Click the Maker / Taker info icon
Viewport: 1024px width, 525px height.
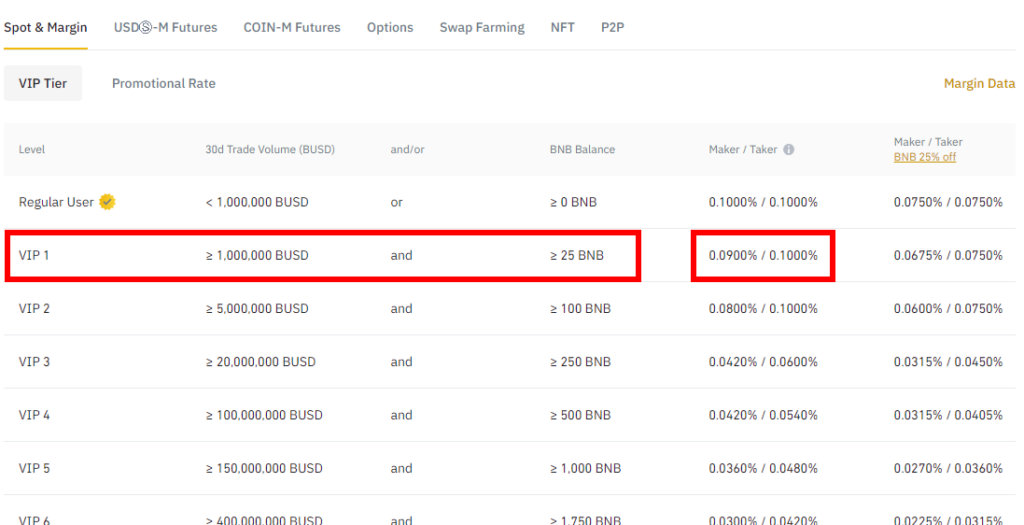[x=788, y=150]
